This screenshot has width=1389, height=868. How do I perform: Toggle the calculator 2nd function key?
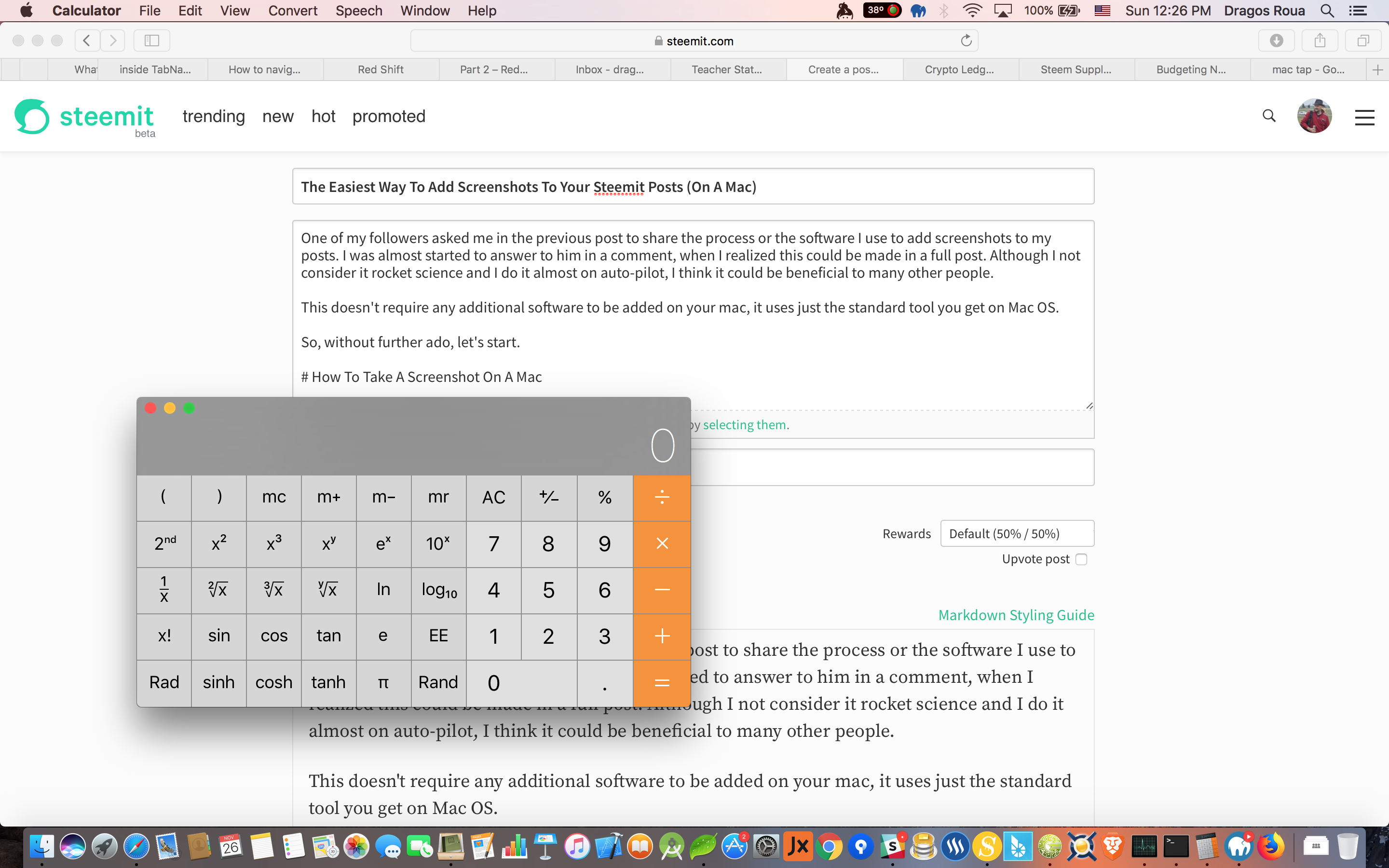click(x=164, y=543)
